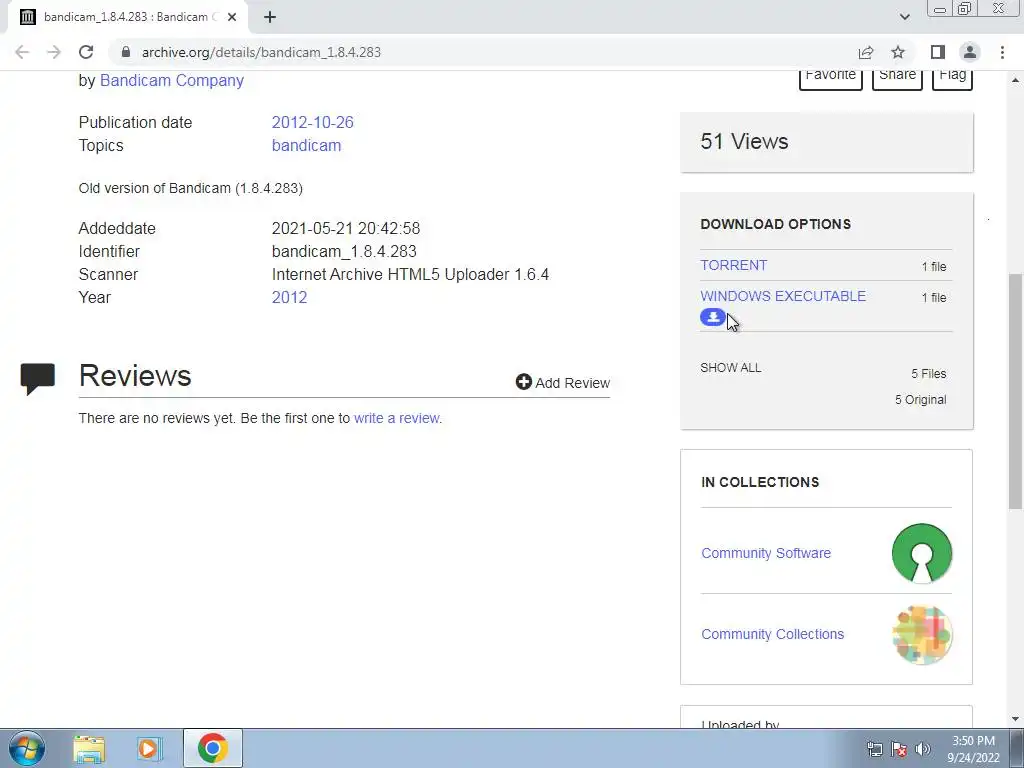Open the 2012-10-26 publication date link
This screenshot has height=768, width=1024.
pyautogui.click(x=313, y=122)
